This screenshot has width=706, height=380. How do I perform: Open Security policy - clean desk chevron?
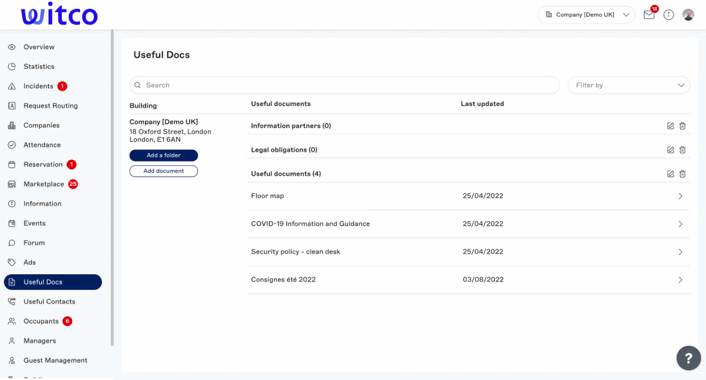tap(680, 252)
